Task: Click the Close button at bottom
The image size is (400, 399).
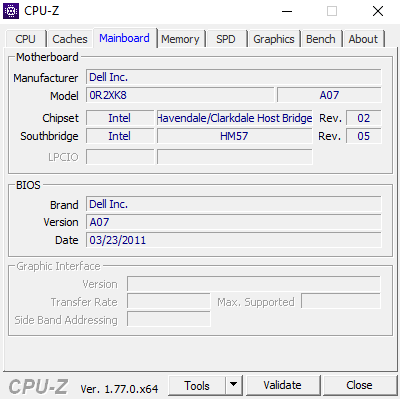Action: [359, 385]
